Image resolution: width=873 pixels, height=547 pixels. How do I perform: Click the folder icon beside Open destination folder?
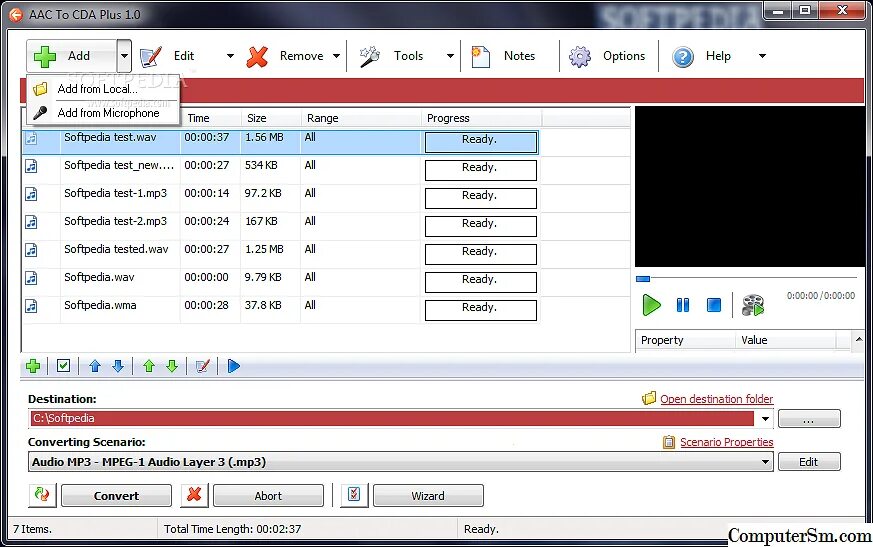[x=649, y=398]
